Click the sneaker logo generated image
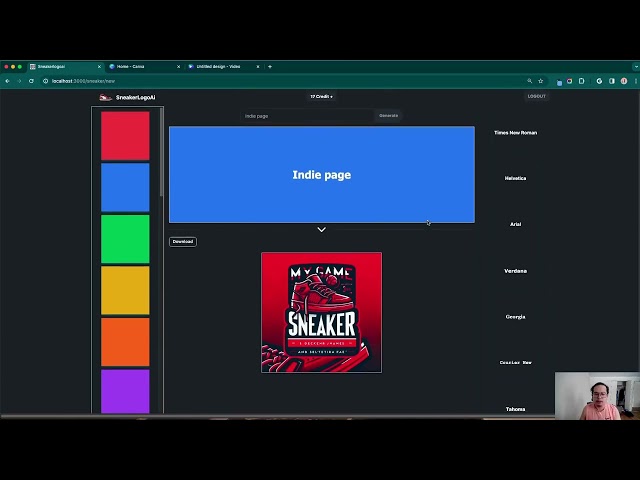 [x=322, y=313]
